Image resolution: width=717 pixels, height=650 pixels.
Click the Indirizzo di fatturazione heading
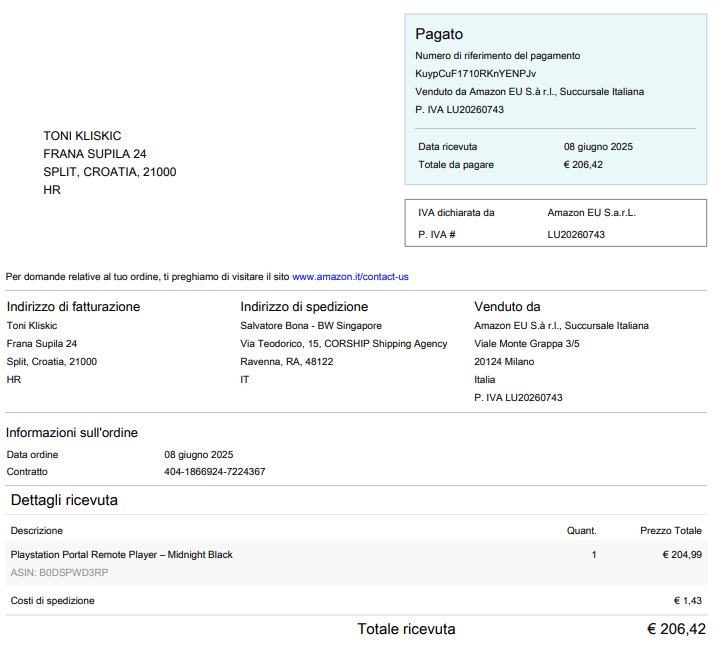(x=73, y=307)
